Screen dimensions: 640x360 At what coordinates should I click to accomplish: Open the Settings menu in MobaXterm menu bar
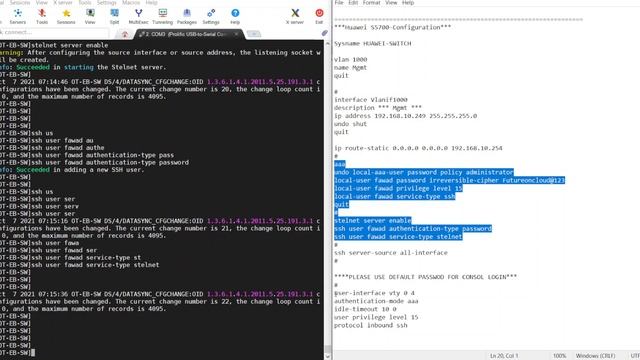pyautogui.click(x=107, y=2)
